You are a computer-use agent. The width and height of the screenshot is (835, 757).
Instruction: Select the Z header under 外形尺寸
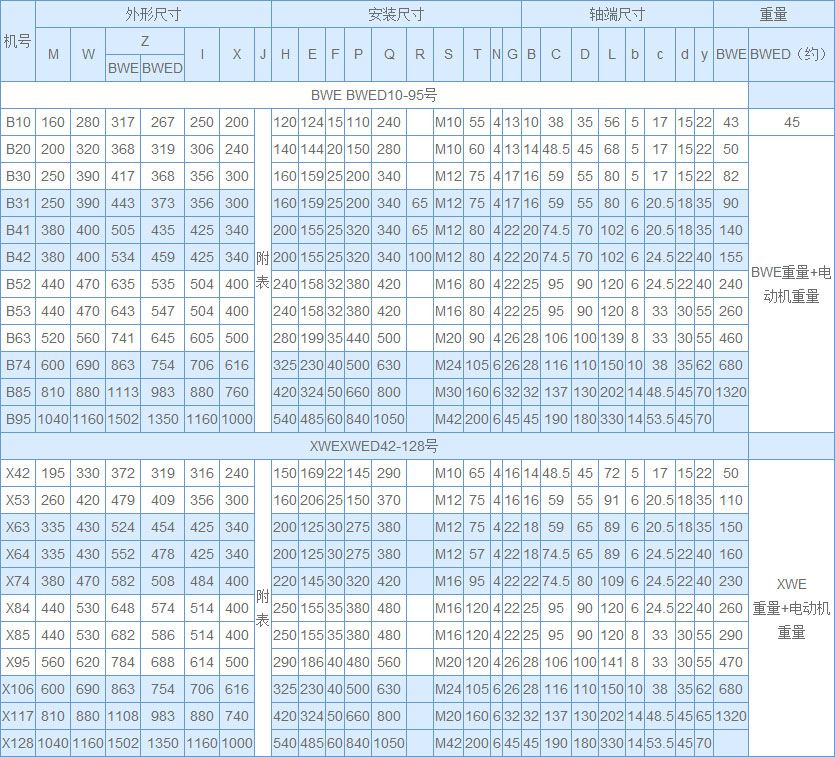145,40
